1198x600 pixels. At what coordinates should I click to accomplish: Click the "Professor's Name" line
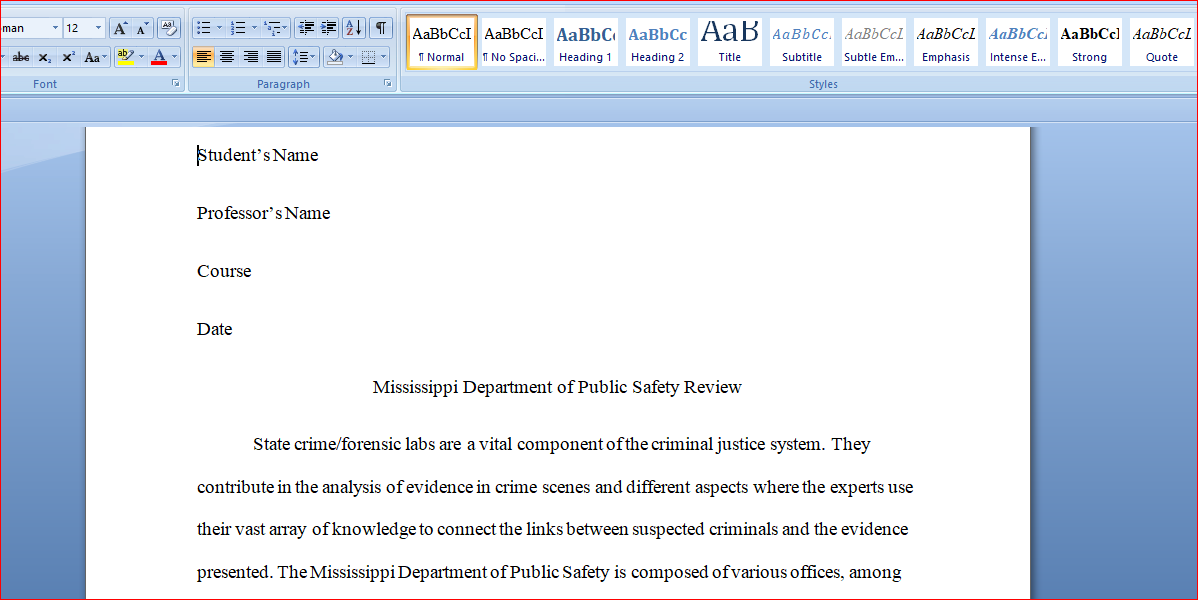[264, 213]
